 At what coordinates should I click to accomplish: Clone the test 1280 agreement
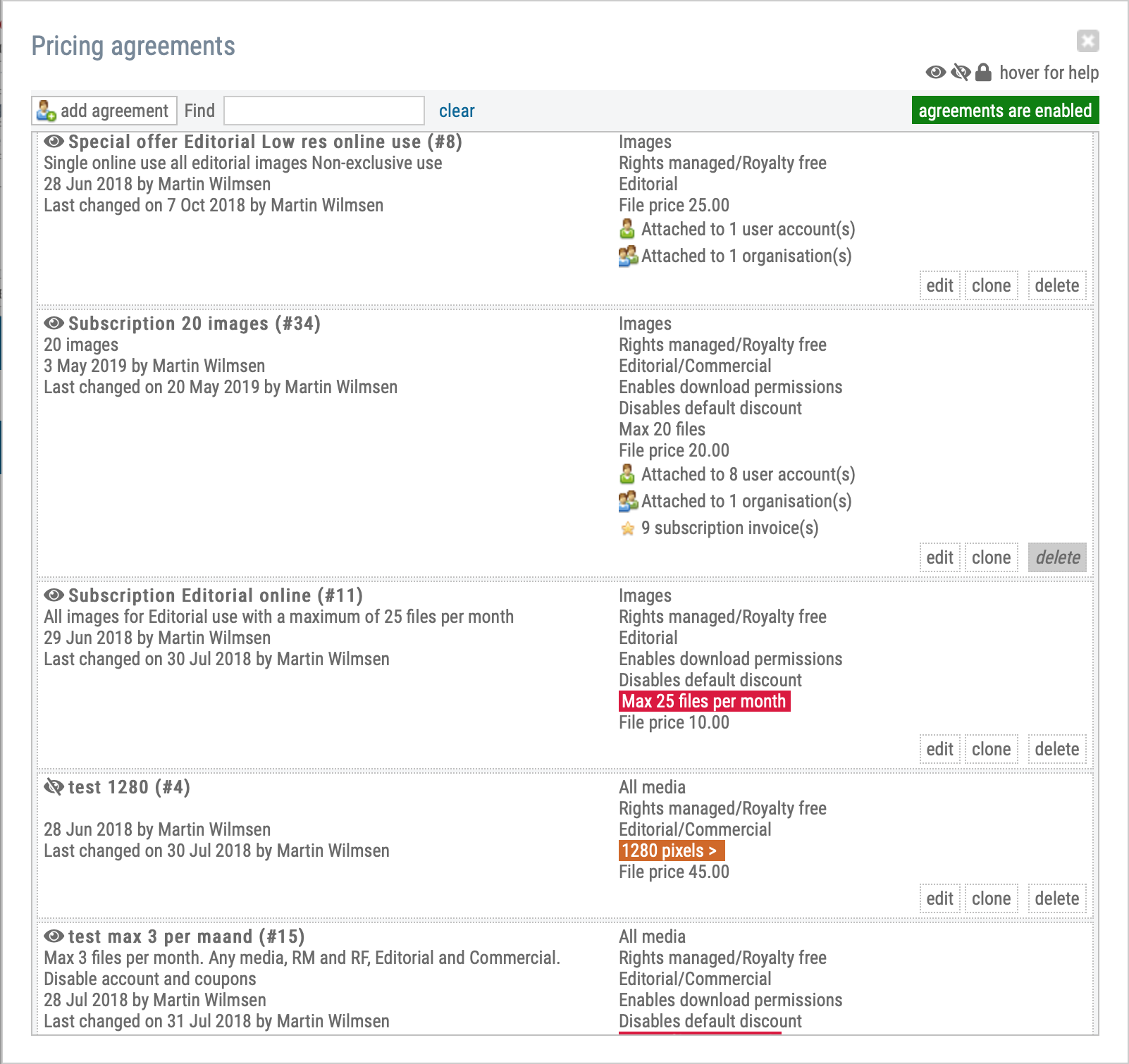[991, 898]
